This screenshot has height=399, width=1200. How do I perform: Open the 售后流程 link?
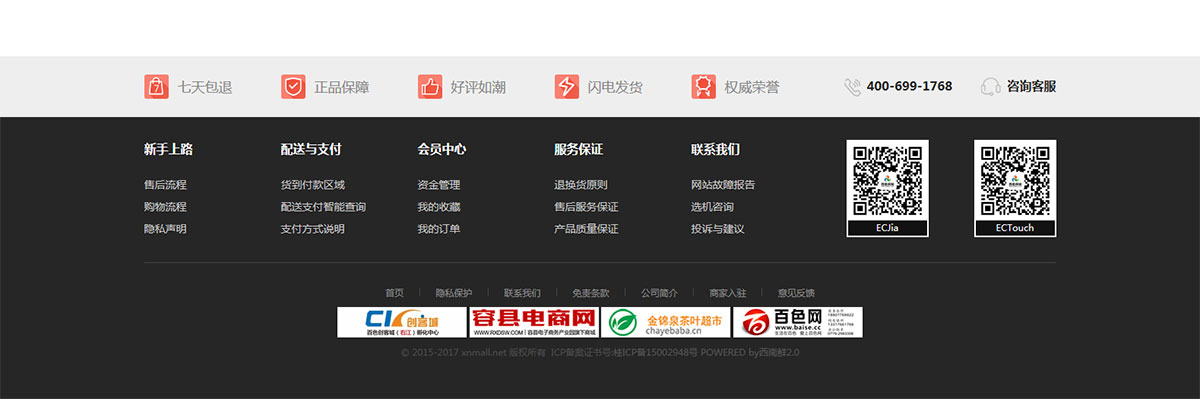165,185
